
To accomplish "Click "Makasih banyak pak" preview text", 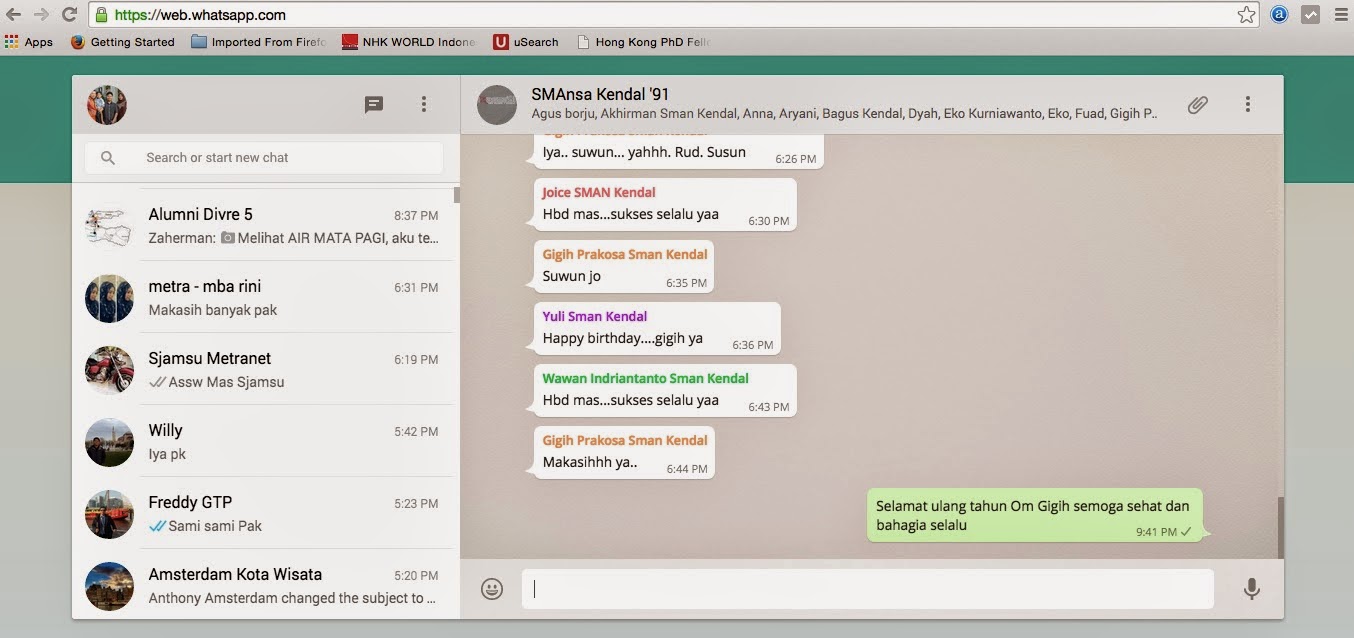I will (213, 310).
